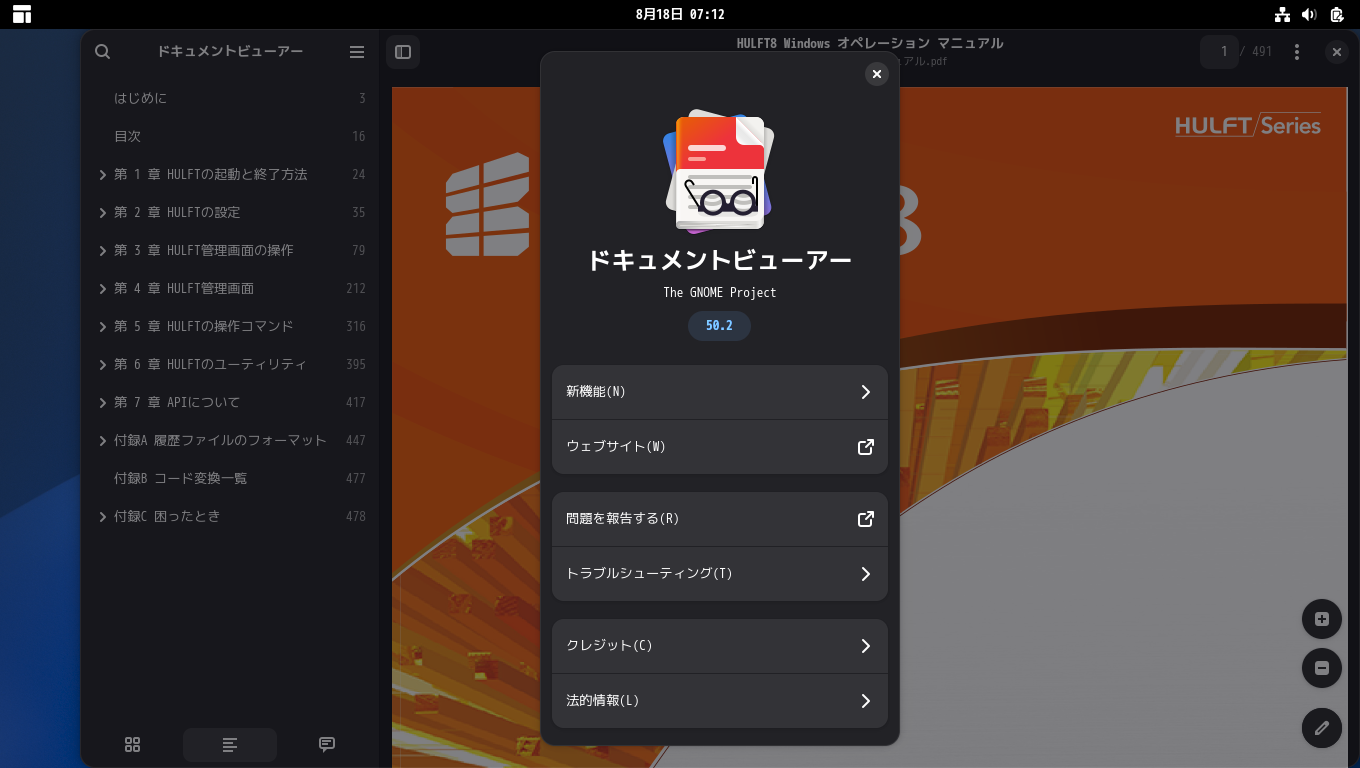Click the 新機能(N) chevron arrow
Screen dimensions: 1360x768
(x=866, y=392)
